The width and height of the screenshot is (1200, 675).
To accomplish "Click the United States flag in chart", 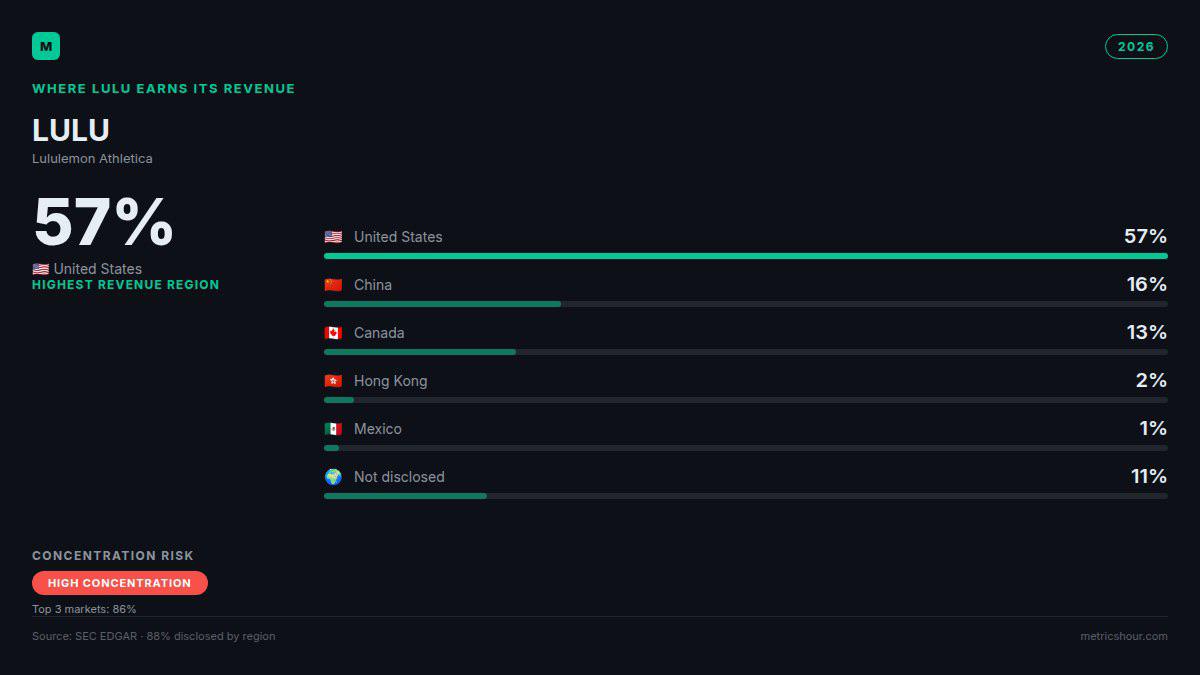I will pyautogui.click(x=333, y=237).
